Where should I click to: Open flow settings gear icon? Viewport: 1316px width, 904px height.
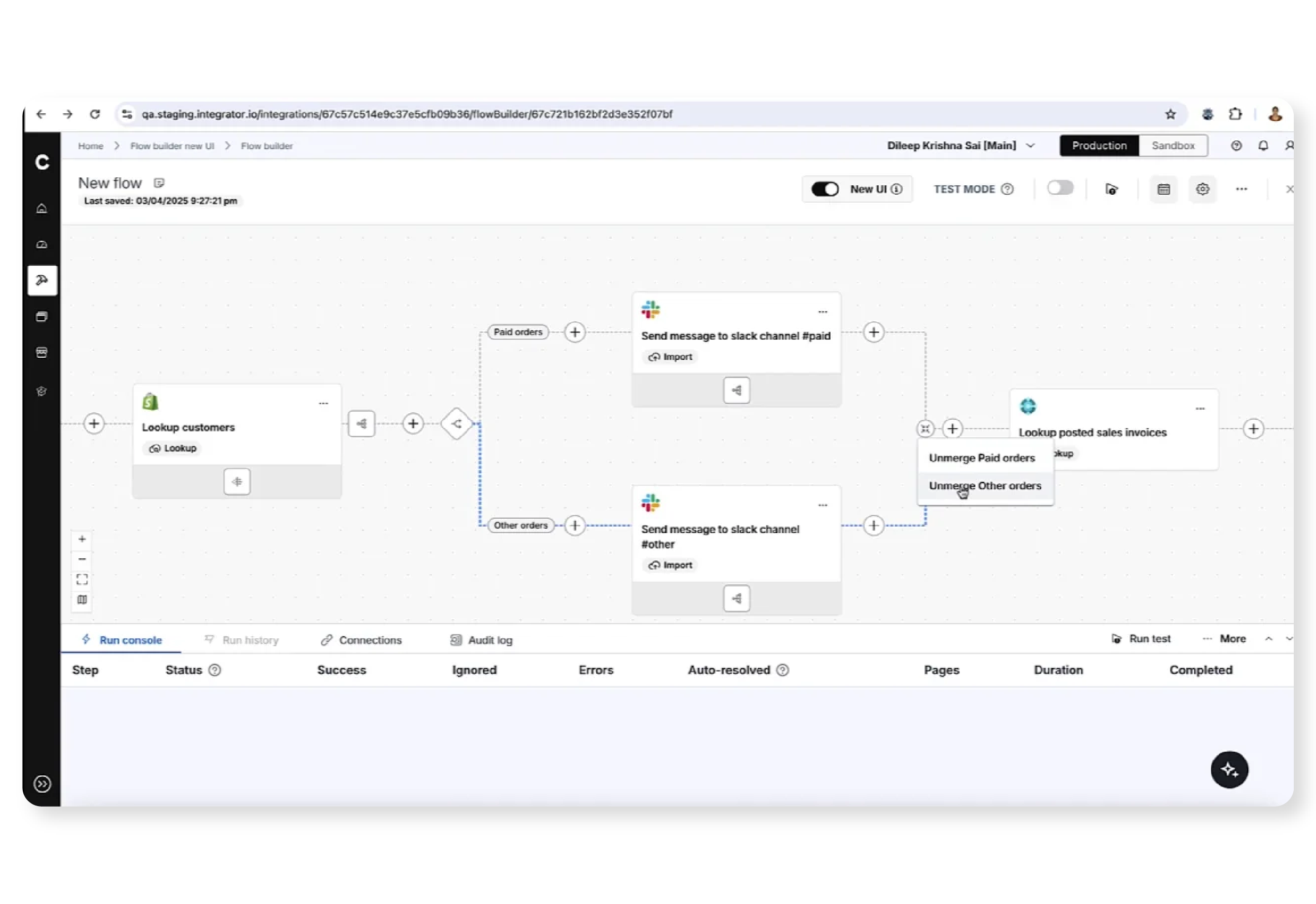pyautogui.click(x=1203, y=188)
